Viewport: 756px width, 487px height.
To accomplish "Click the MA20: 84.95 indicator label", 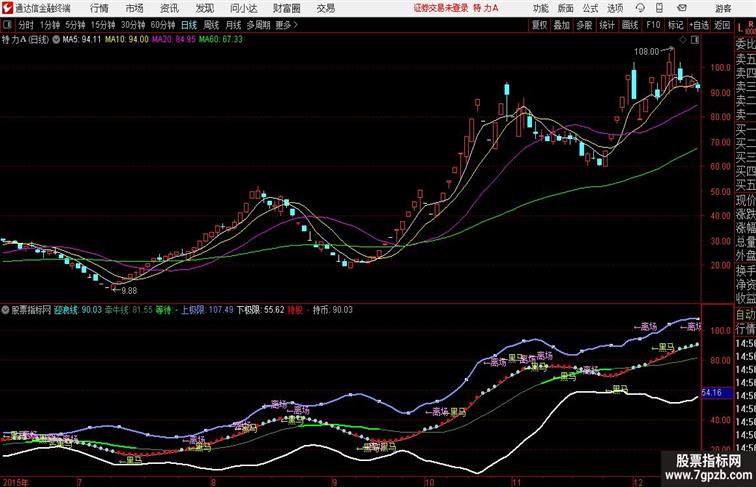I will (174, 40).
